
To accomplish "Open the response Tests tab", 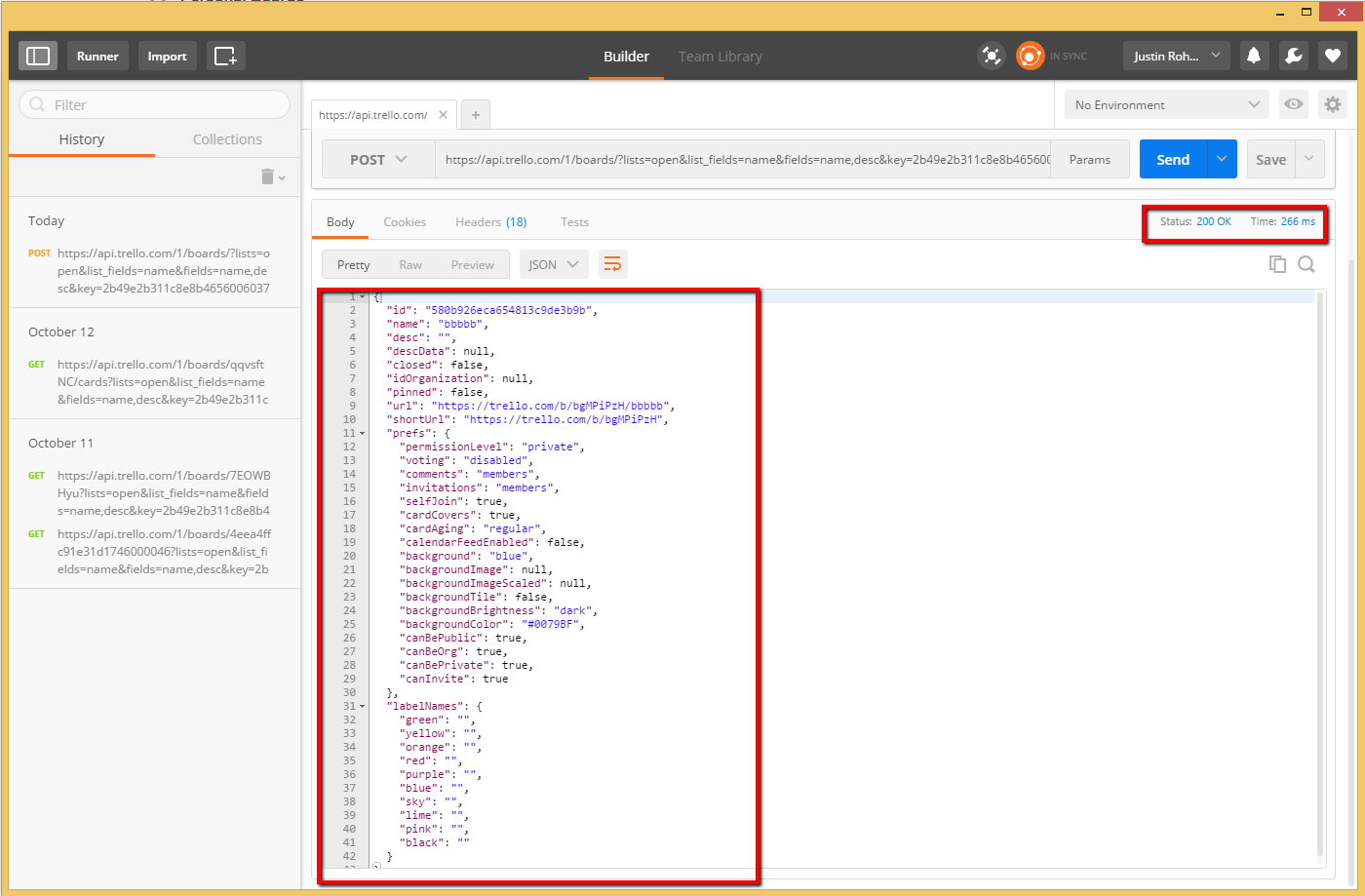I will click(574, 222).
